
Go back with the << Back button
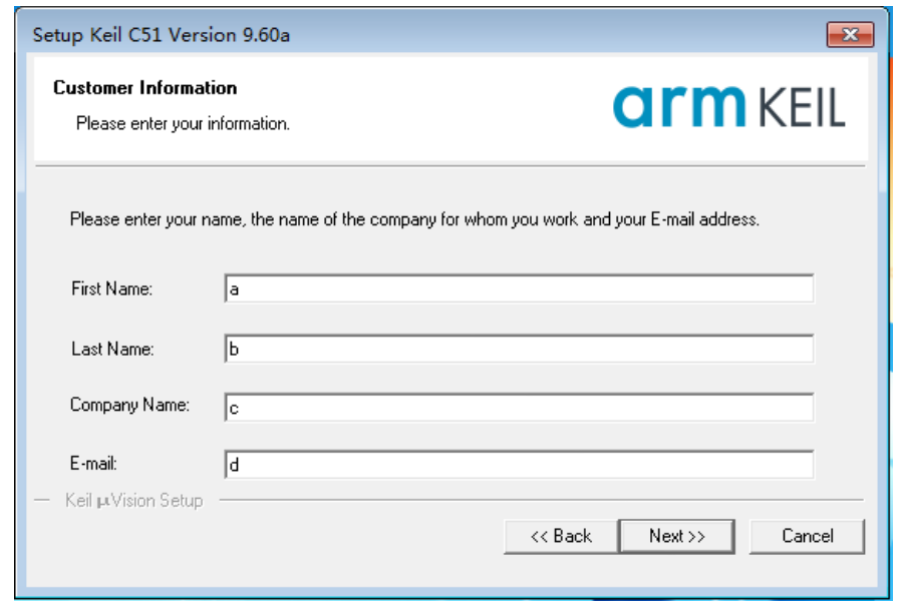tap(561, 536)
